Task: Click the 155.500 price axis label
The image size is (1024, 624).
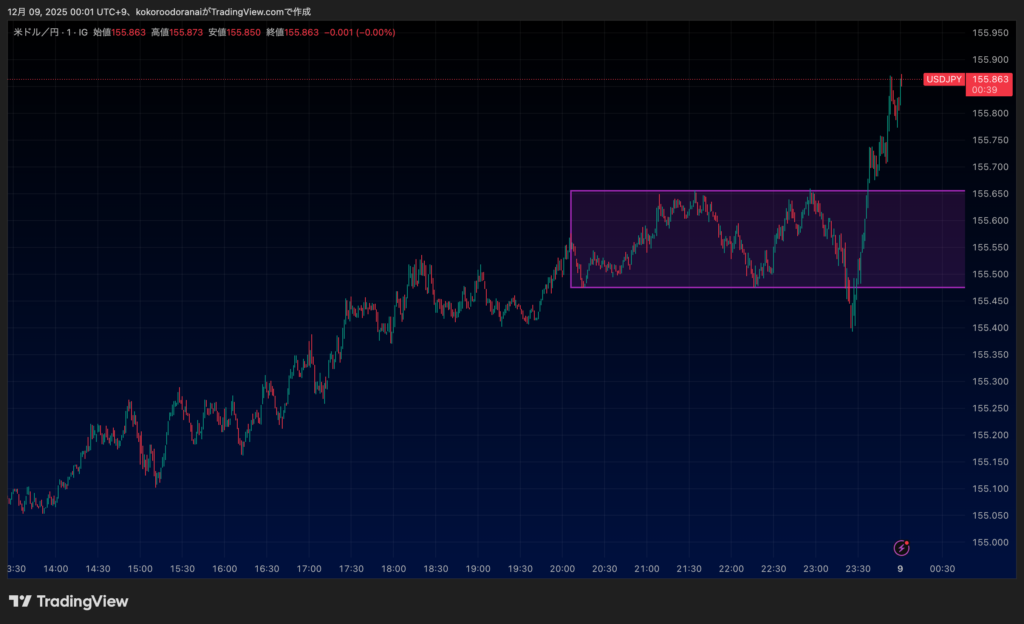Action: pyautogui.click(x=991, y=274)
